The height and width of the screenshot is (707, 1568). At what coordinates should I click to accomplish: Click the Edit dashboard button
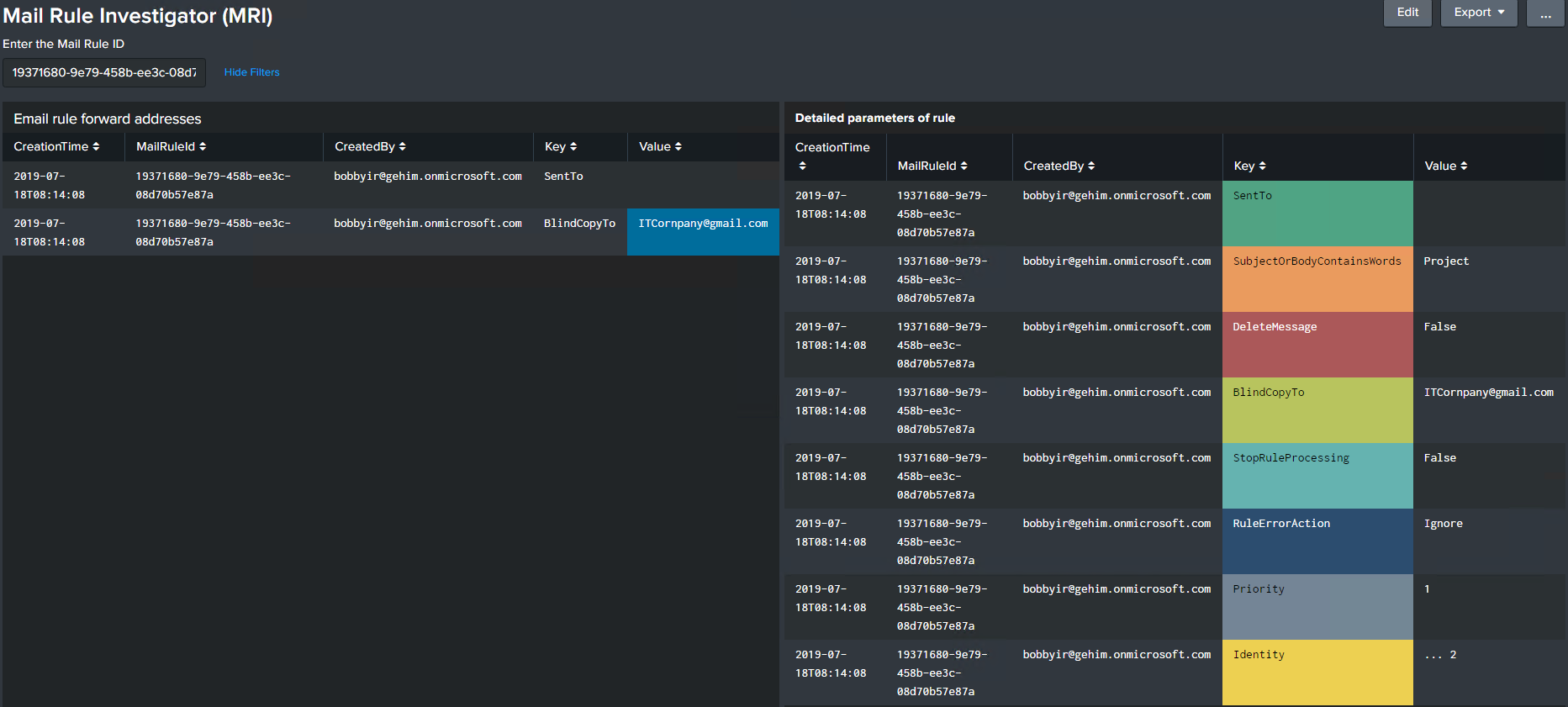[x=1407, y=13]
